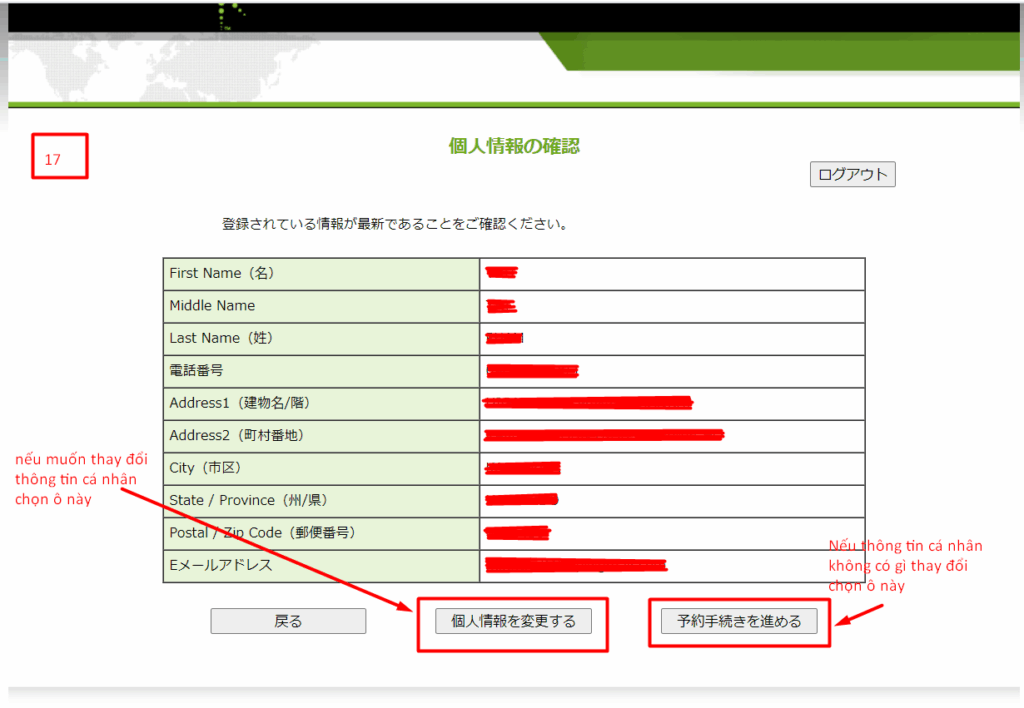
Task: Click the redacted email address value cell
Action: pos(672,566)
